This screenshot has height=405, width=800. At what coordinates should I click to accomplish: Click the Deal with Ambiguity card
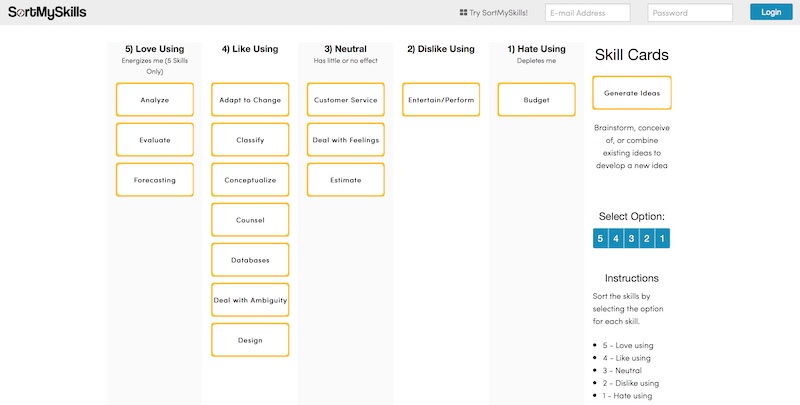250,300
